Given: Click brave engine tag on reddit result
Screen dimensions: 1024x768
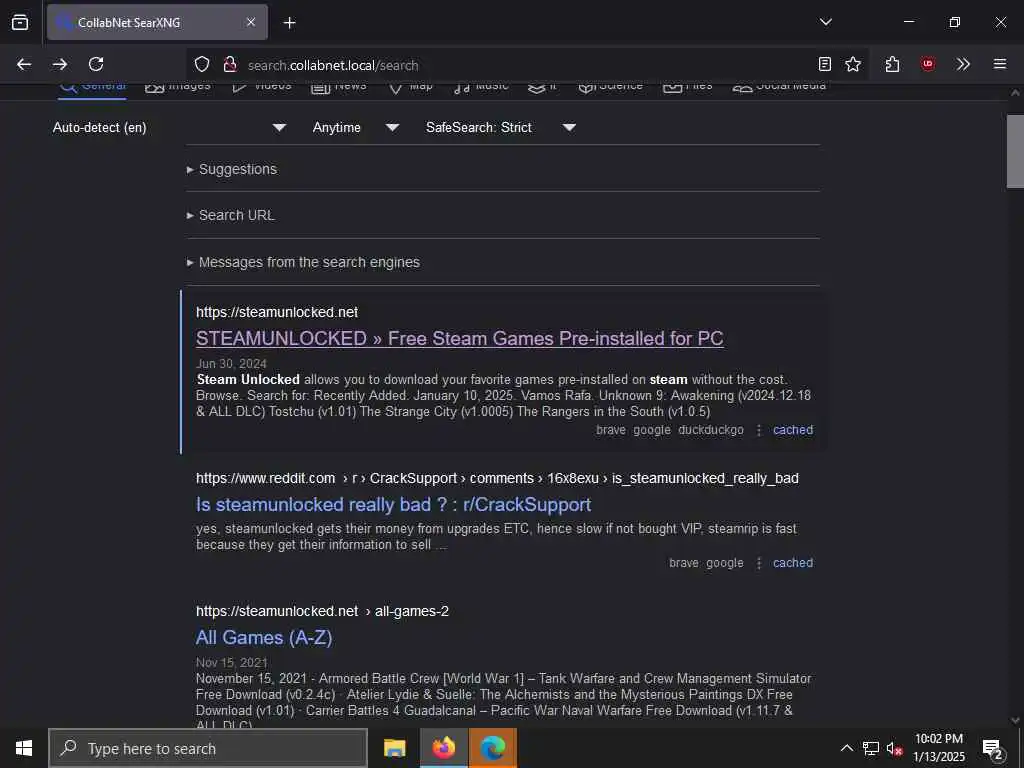Looking at the screenshot, I should (684, 563).
